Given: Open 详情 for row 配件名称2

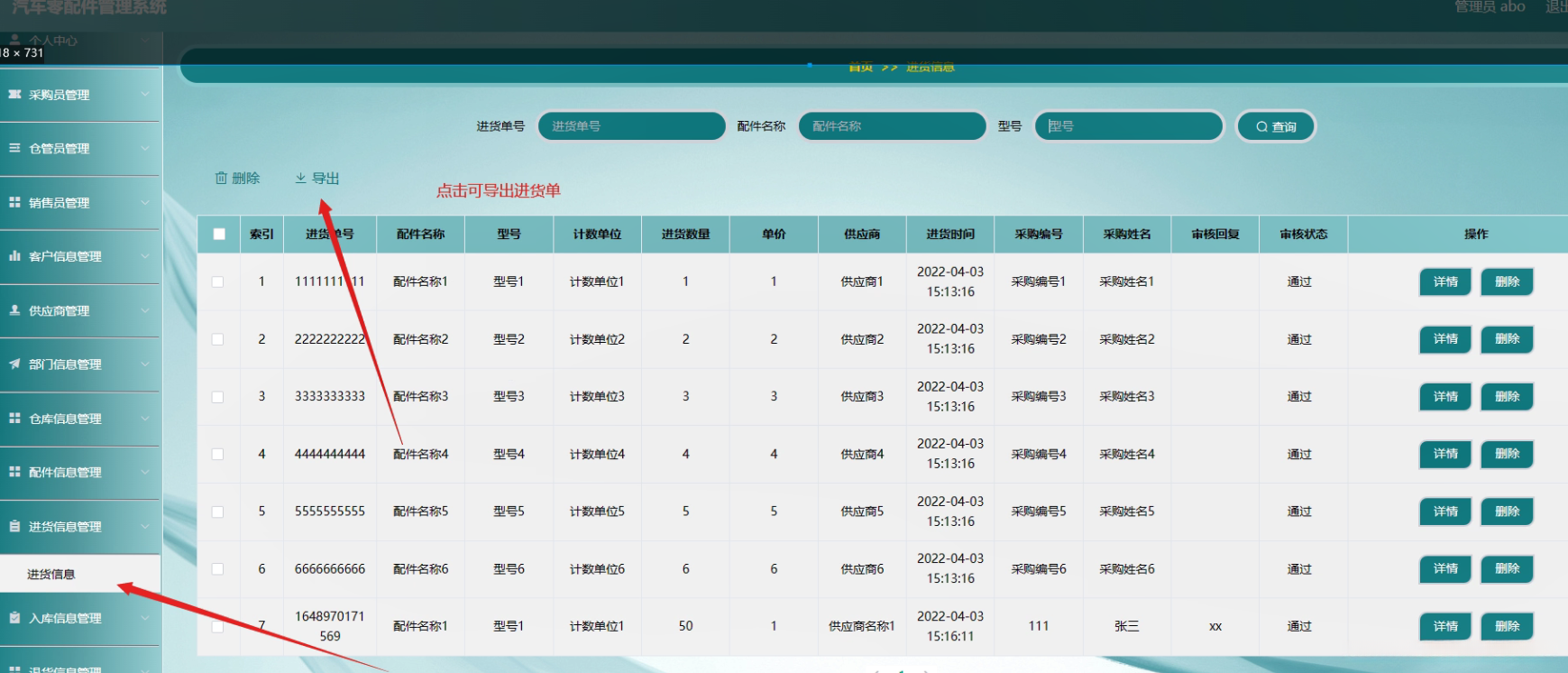Looking at the screenshot, I should pos(1445,339).
